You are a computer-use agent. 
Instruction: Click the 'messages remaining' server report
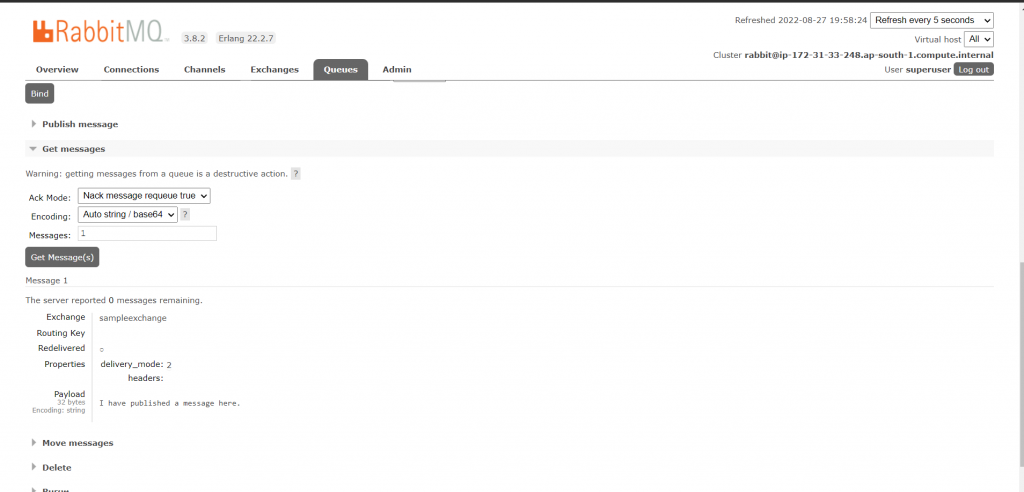click(114, 301)
